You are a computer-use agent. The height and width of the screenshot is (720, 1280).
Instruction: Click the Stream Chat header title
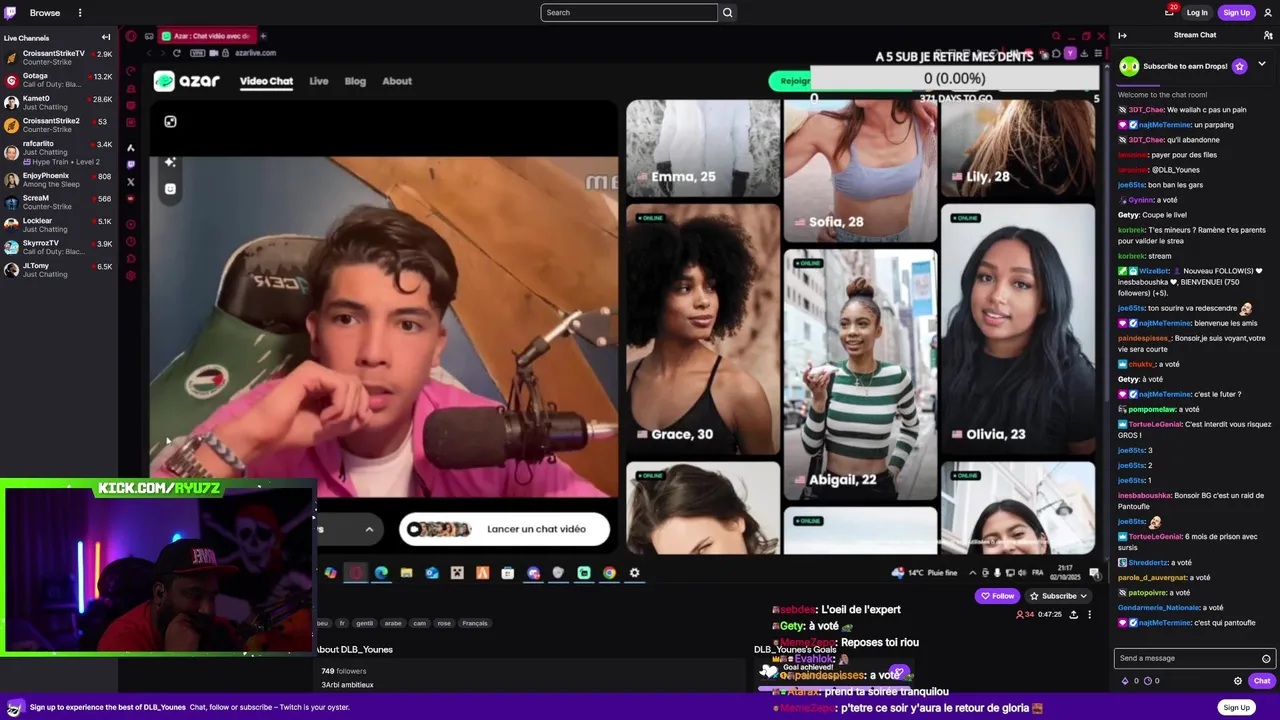click(x=1195, y=35)
